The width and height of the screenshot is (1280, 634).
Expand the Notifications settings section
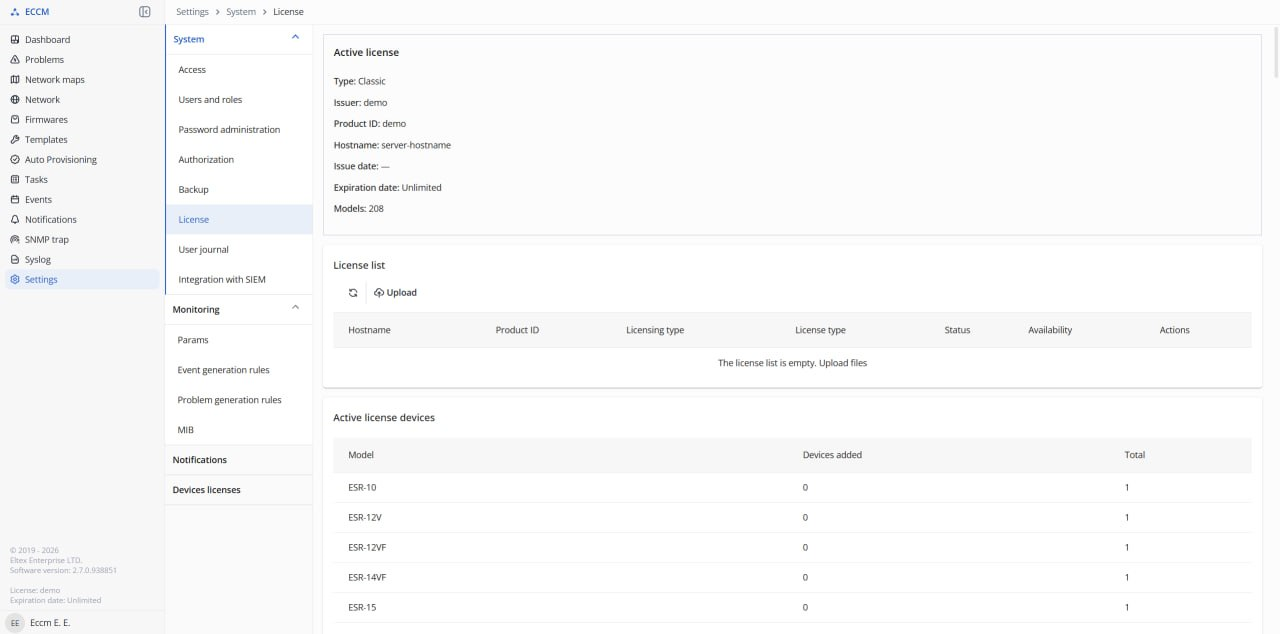[200, 460]
